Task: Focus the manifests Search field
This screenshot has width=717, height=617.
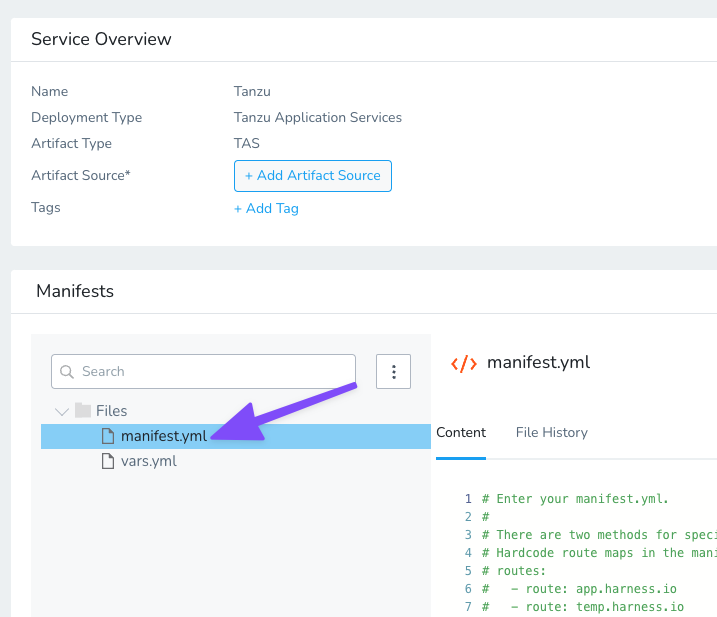Action: 203,371
